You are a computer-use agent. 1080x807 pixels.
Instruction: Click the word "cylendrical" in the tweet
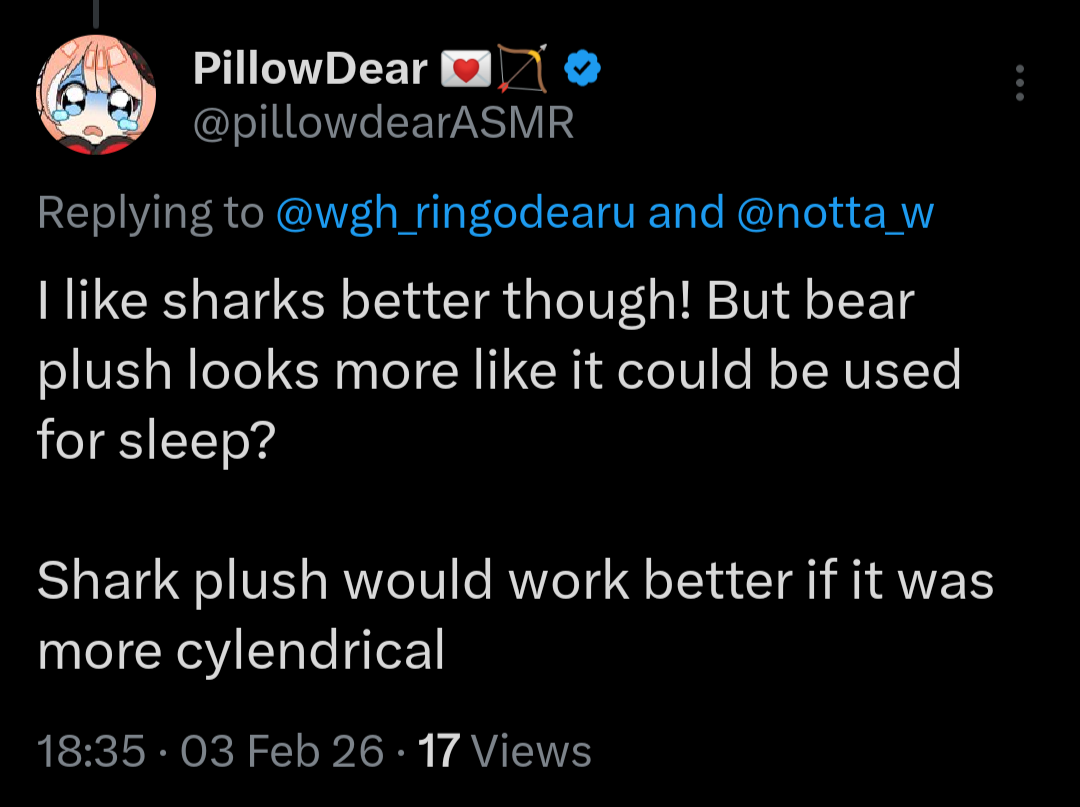pyautogui.click(x=310, y=651)
